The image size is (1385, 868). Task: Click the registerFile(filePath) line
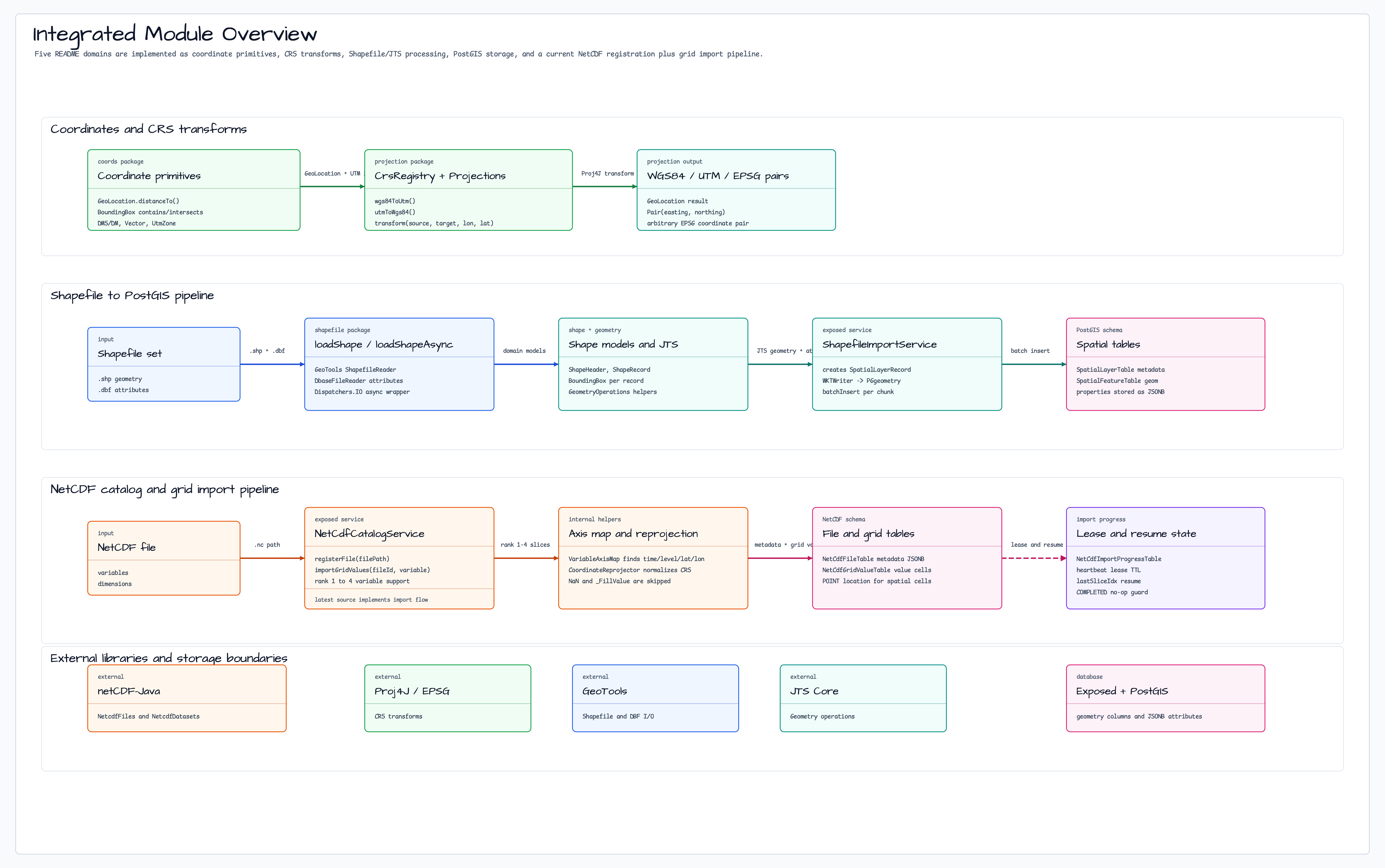click(x=352, y=559)
